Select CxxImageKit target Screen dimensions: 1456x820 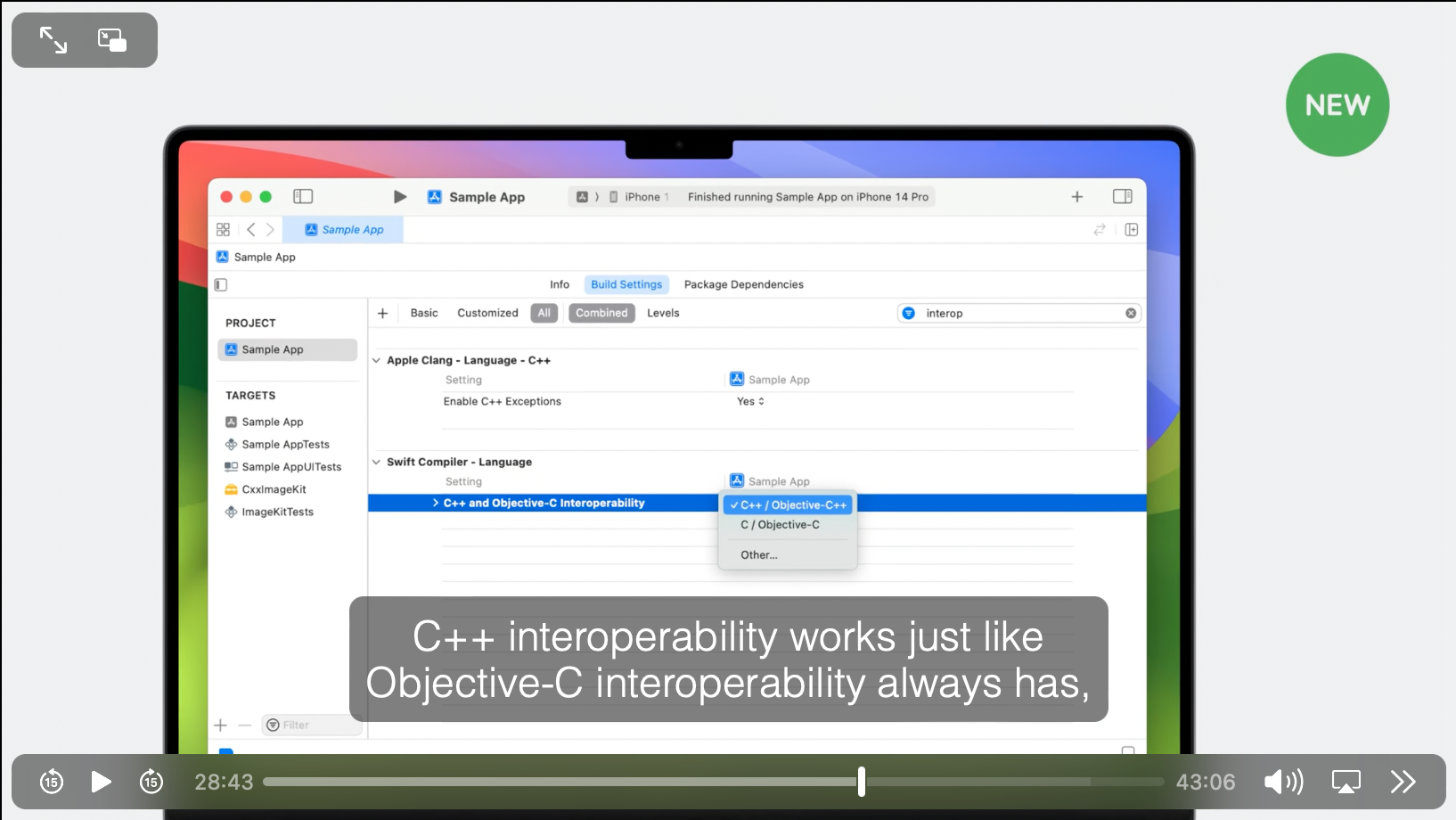pyautogui.click(x=266, y=489)
